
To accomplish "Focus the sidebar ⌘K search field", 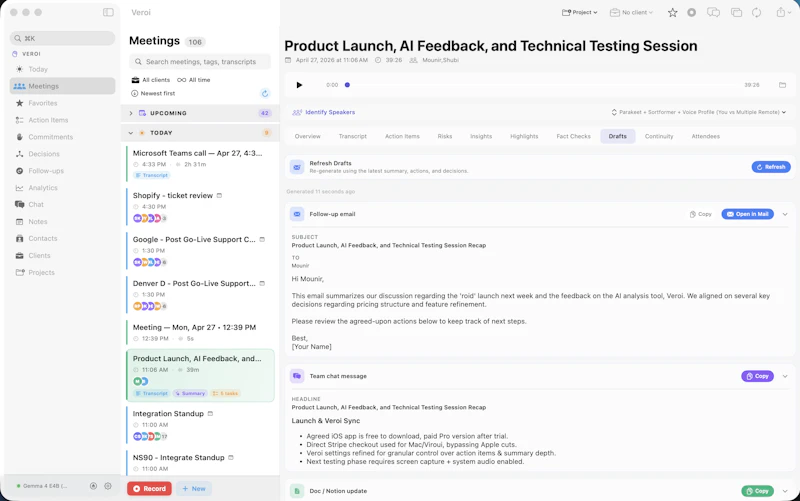I will pos(62,38).
